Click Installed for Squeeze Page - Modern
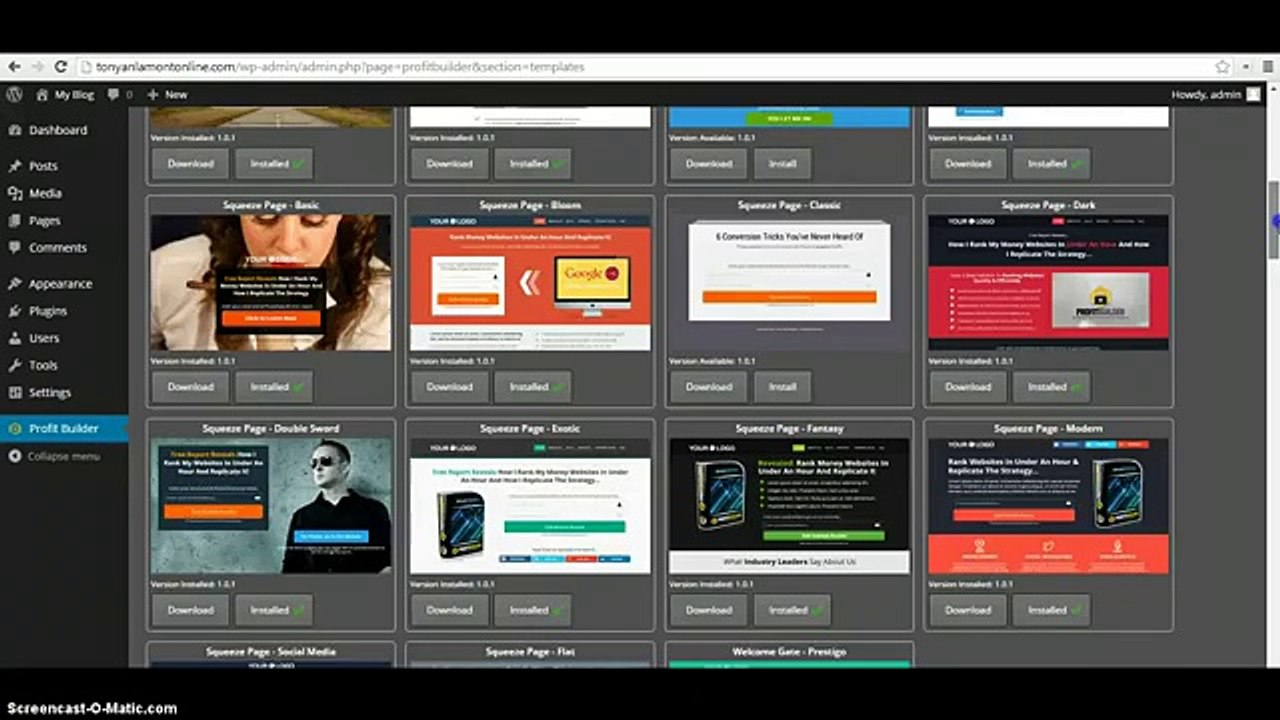Image resolution: width=1280 pixels, height=720 pixels. 1052,609
